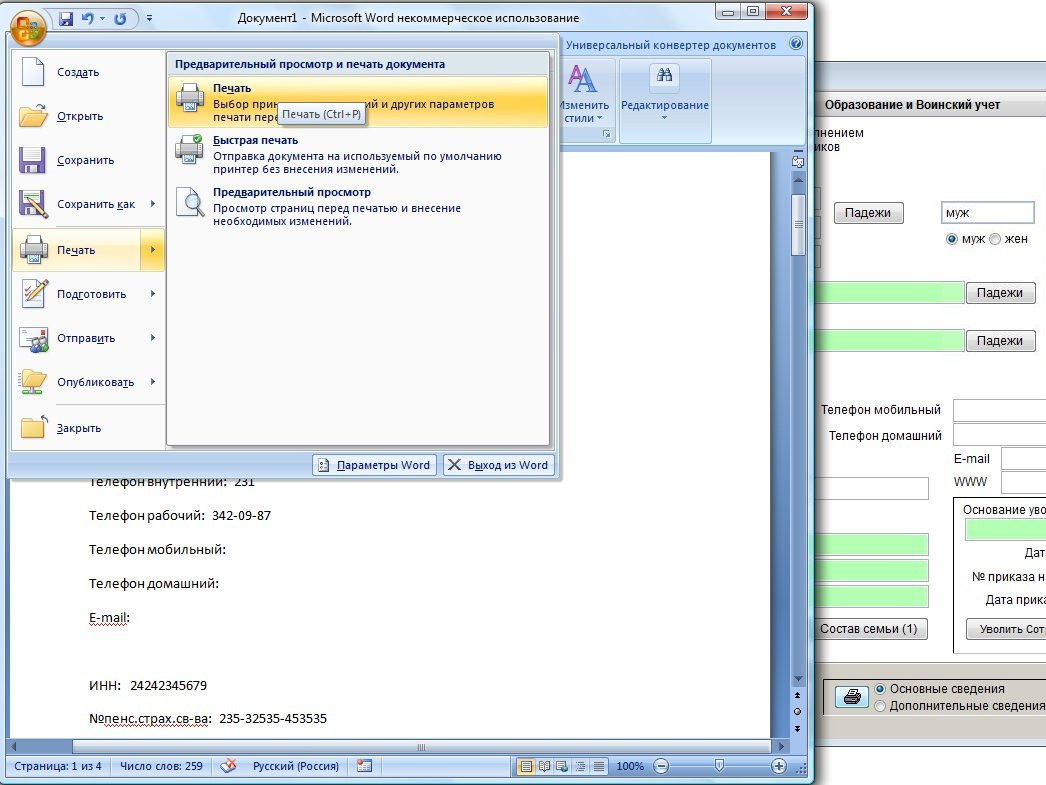
Task: Click the Закрыть folder icon
Action: click(x=33, y=427)
